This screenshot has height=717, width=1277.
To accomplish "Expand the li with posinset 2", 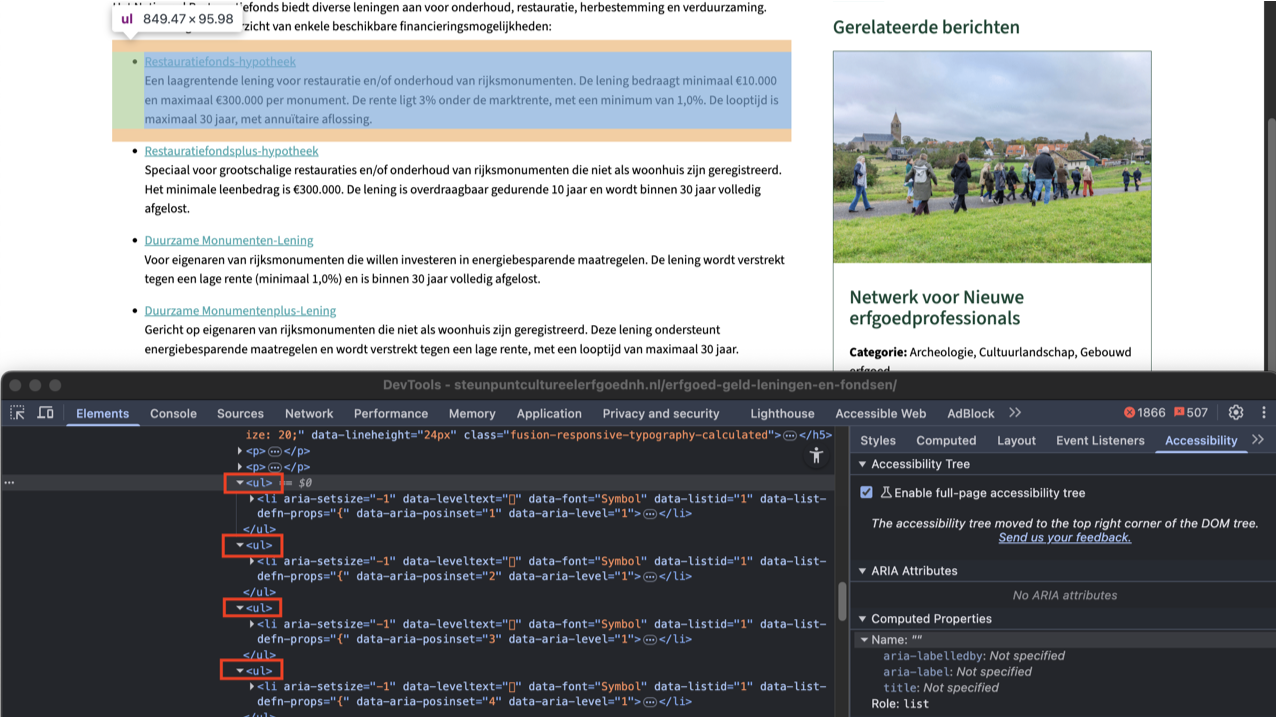I will click(251, 561).
